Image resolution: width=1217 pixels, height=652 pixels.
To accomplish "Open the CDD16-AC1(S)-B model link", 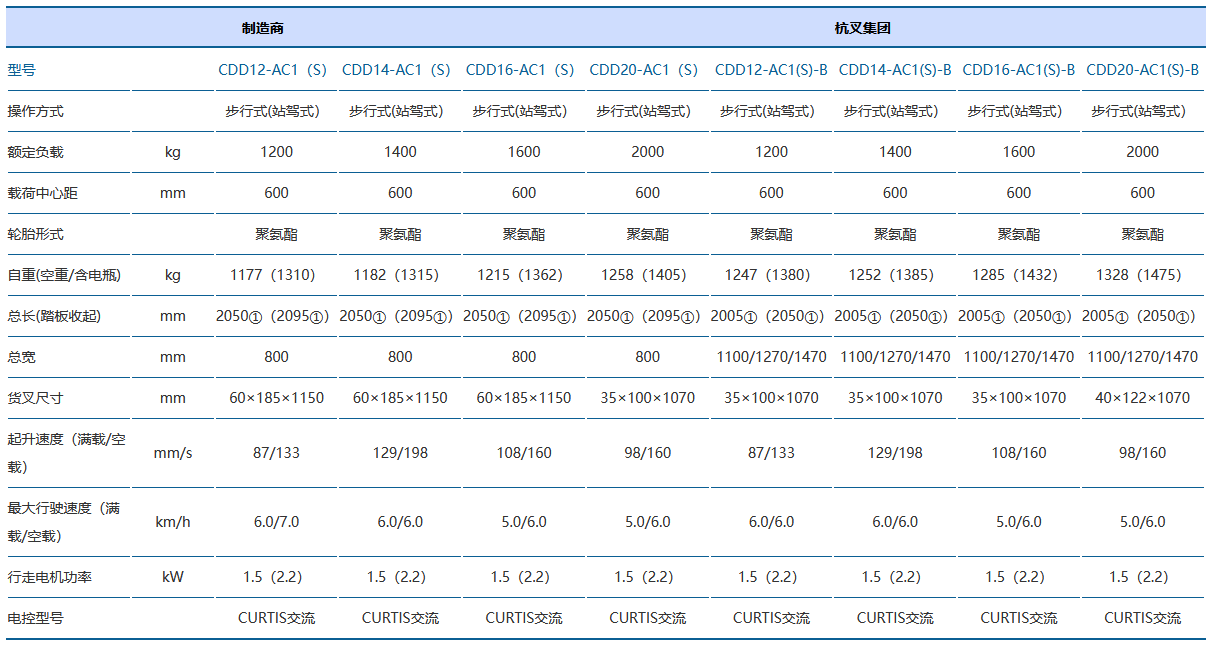I will [x=1019, y=70].
